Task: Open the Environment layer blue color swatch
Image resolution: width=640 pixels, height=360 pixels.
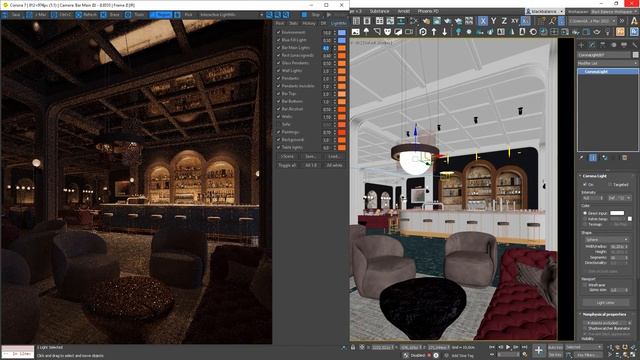Action: tap(342, 32)
